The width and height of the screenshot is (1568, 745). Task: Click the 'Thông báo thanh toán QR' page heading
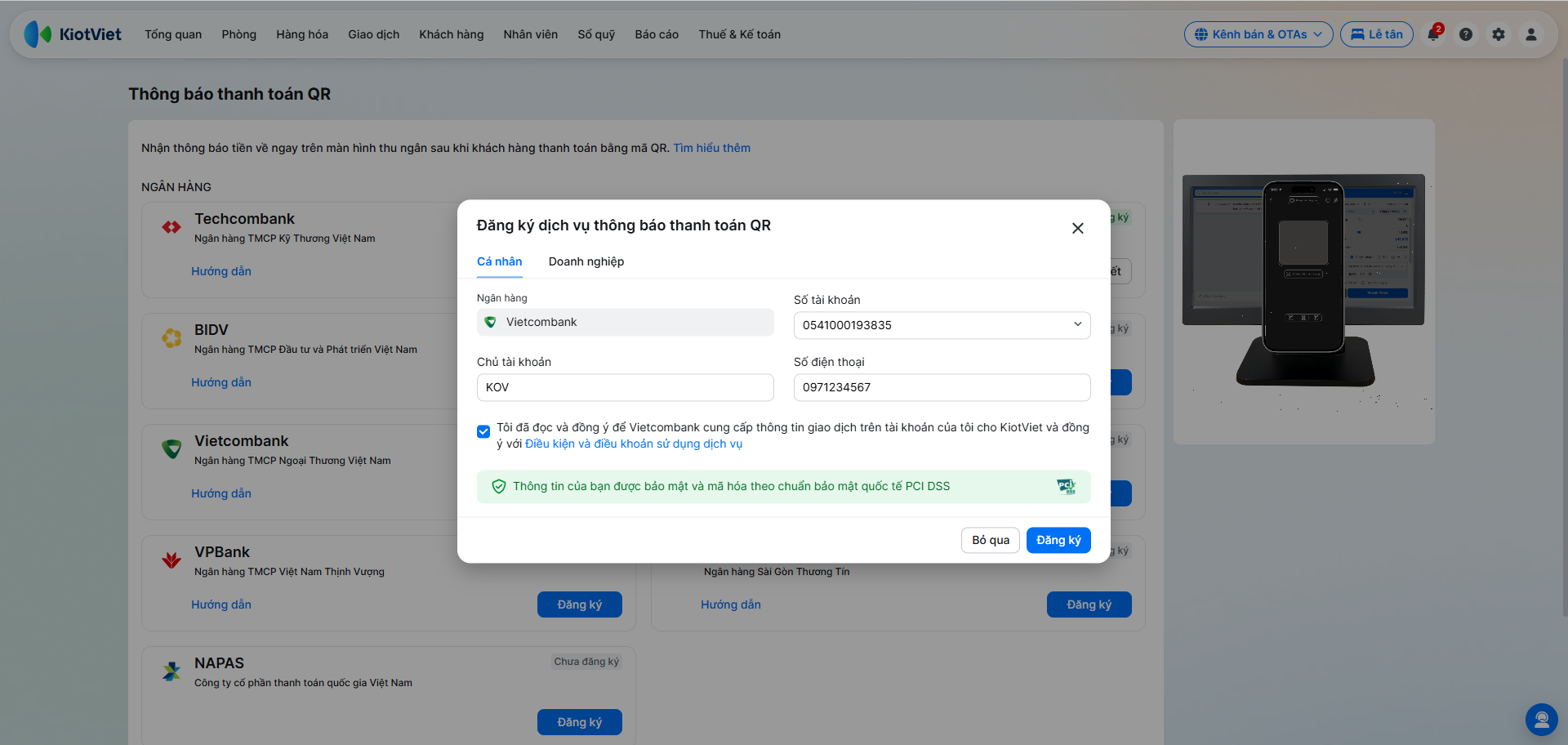[x=229, y=94]
